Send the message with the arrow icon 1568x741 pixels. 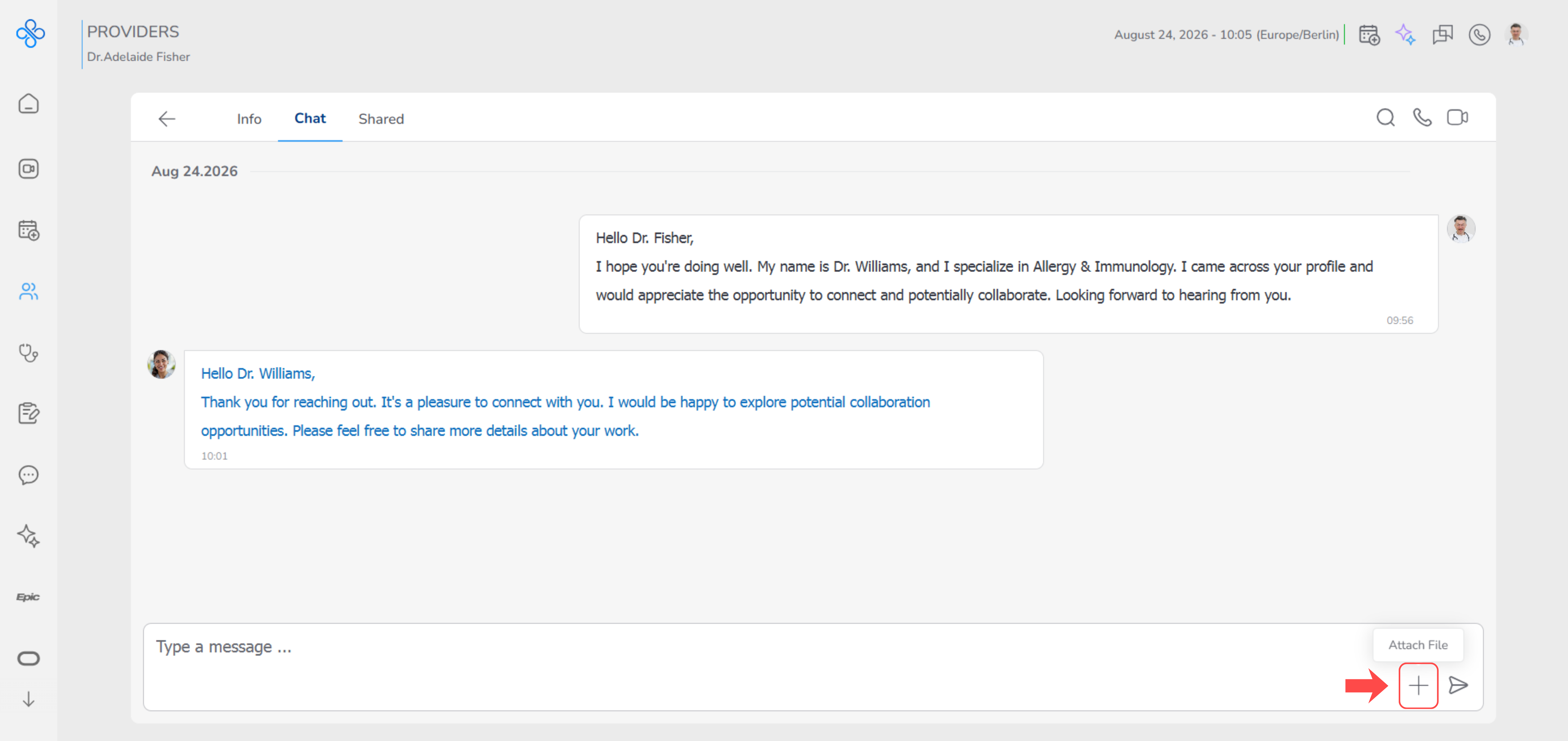click(1458, 685)
